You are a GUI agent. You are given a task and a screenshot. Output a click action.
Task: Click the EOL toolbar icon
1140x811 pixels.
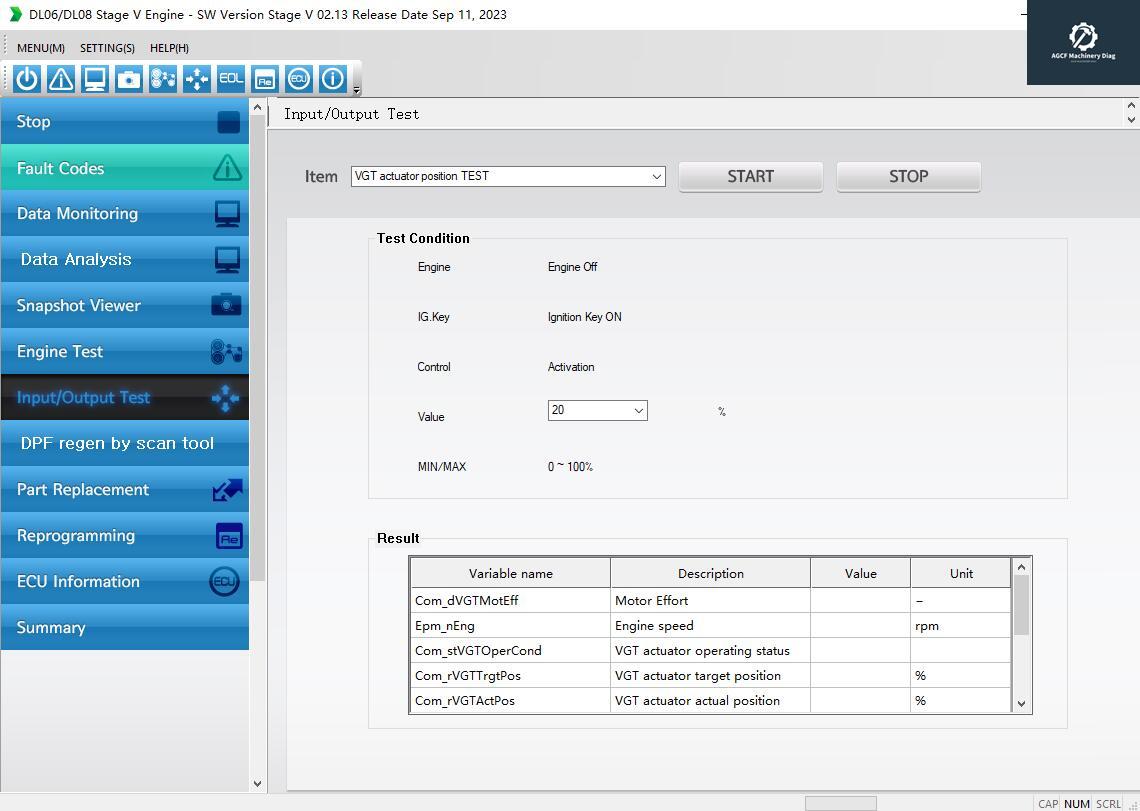231,79
